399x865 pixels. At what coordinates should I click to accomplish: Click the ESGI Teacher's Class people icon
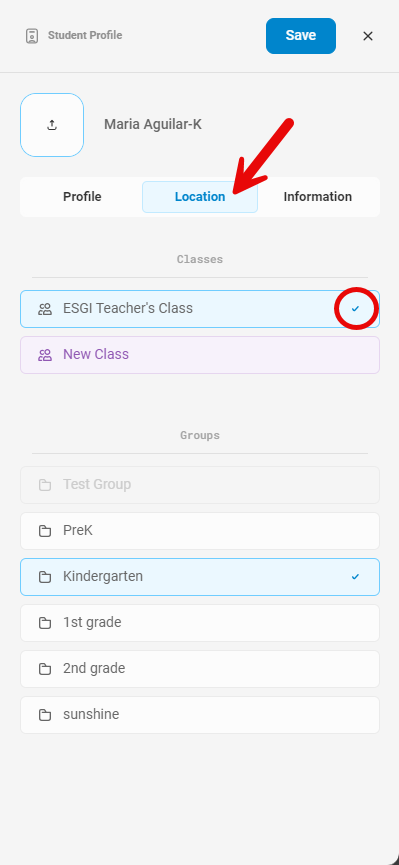45,309
